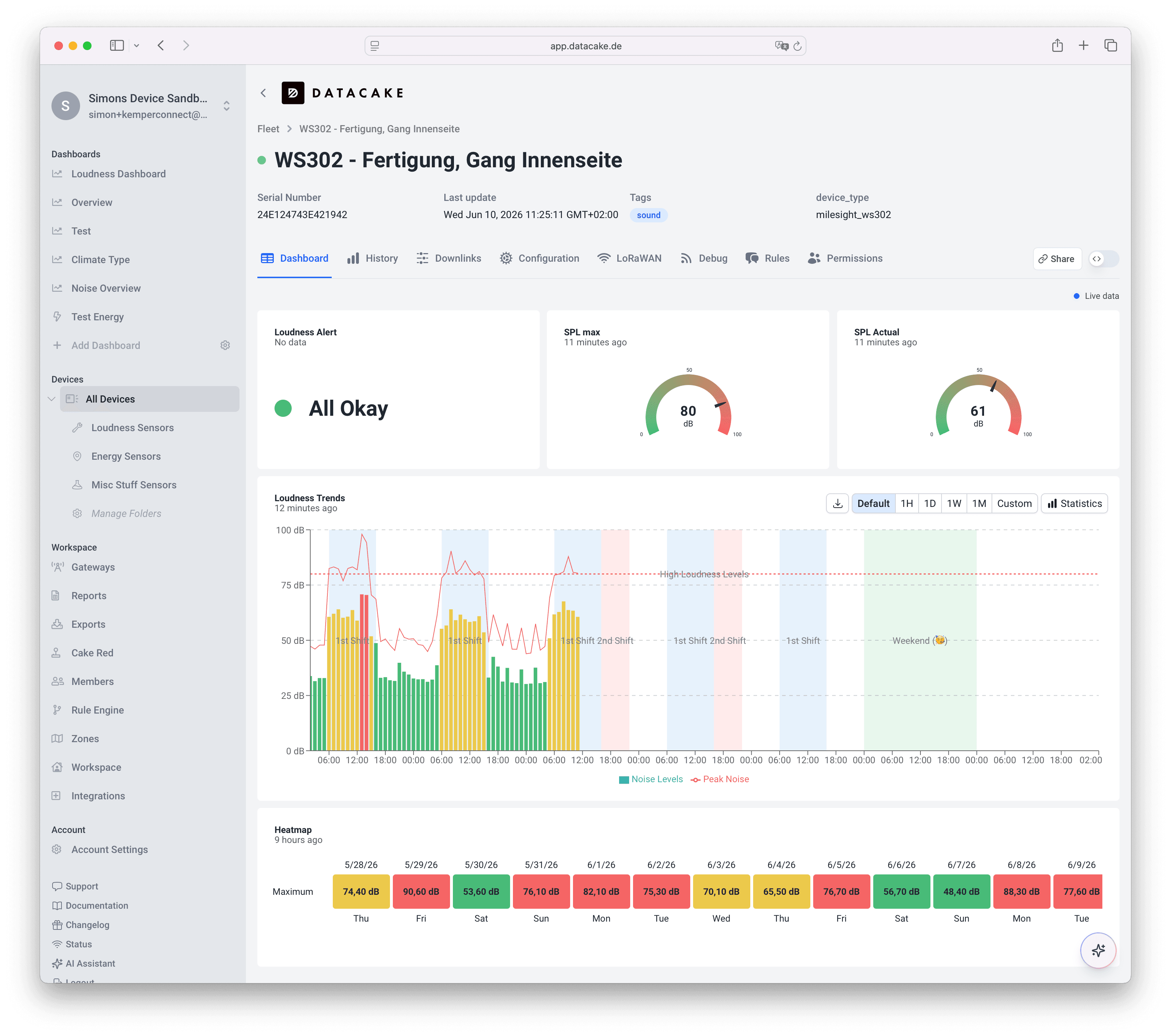Switch to the Permissions tab
This screenshot has height=1036, width=1171.
(845, 258)
